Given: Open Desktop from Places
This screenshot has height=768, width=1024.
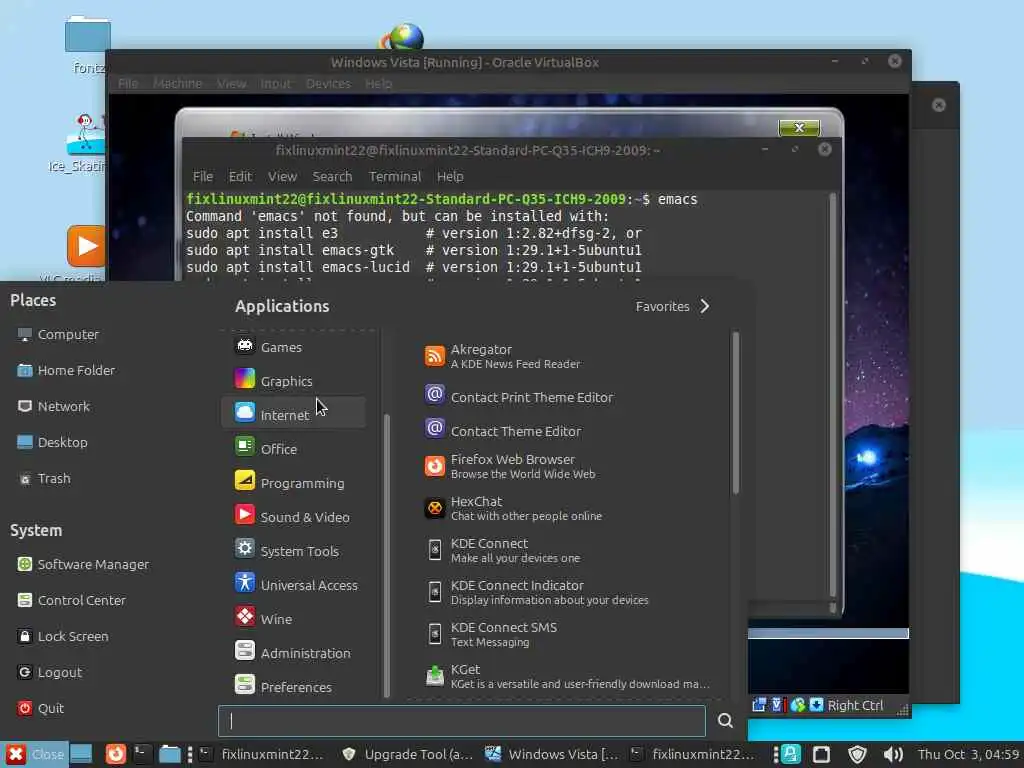Looking at the screenshot, I should click(x=53, y=442).
